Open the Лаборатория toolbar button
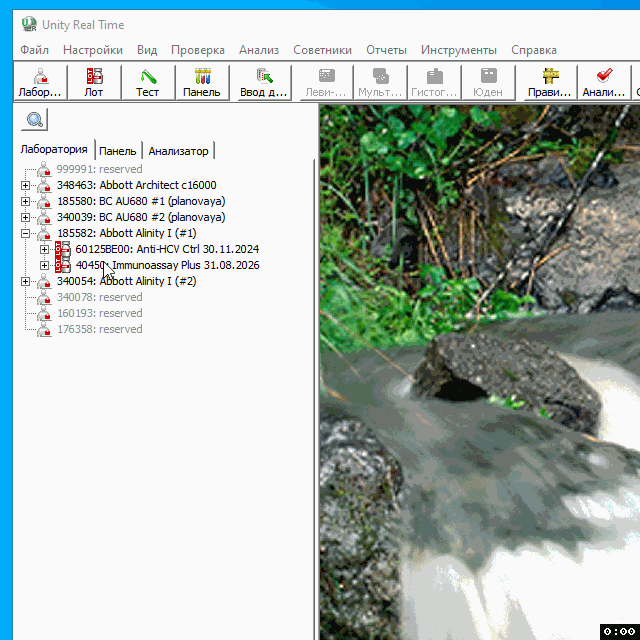Viewport: 640px width, 640px height. (x=40, y=82)
